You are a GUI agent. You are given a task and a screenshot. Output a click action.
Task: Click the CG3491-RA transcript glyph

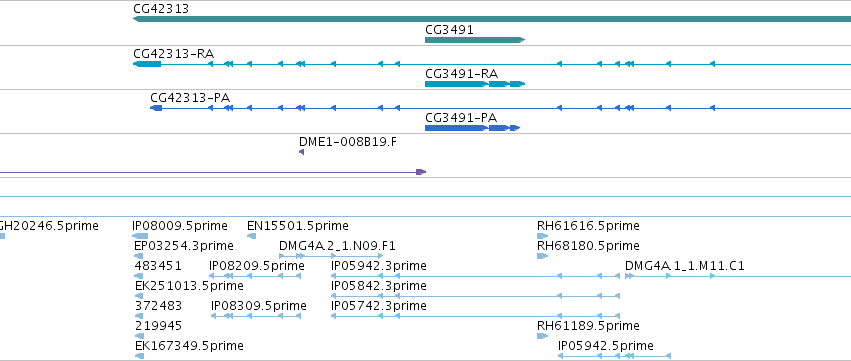pos(475,84)
